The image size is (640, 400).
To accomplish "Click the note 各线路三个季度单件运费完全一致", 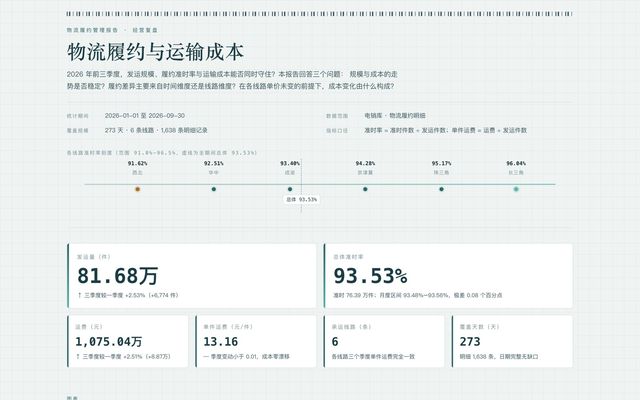I will click(x=373, y=357).
